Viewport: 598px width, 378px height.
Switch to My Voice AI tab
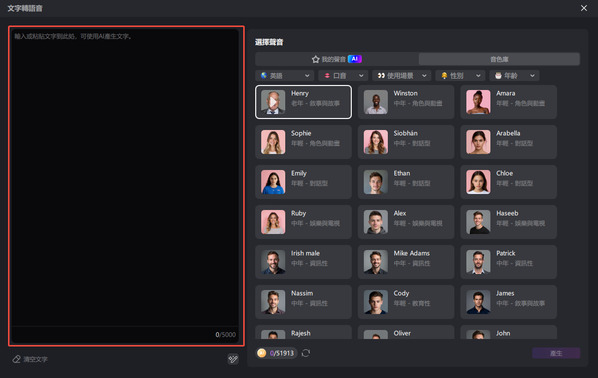337,59
